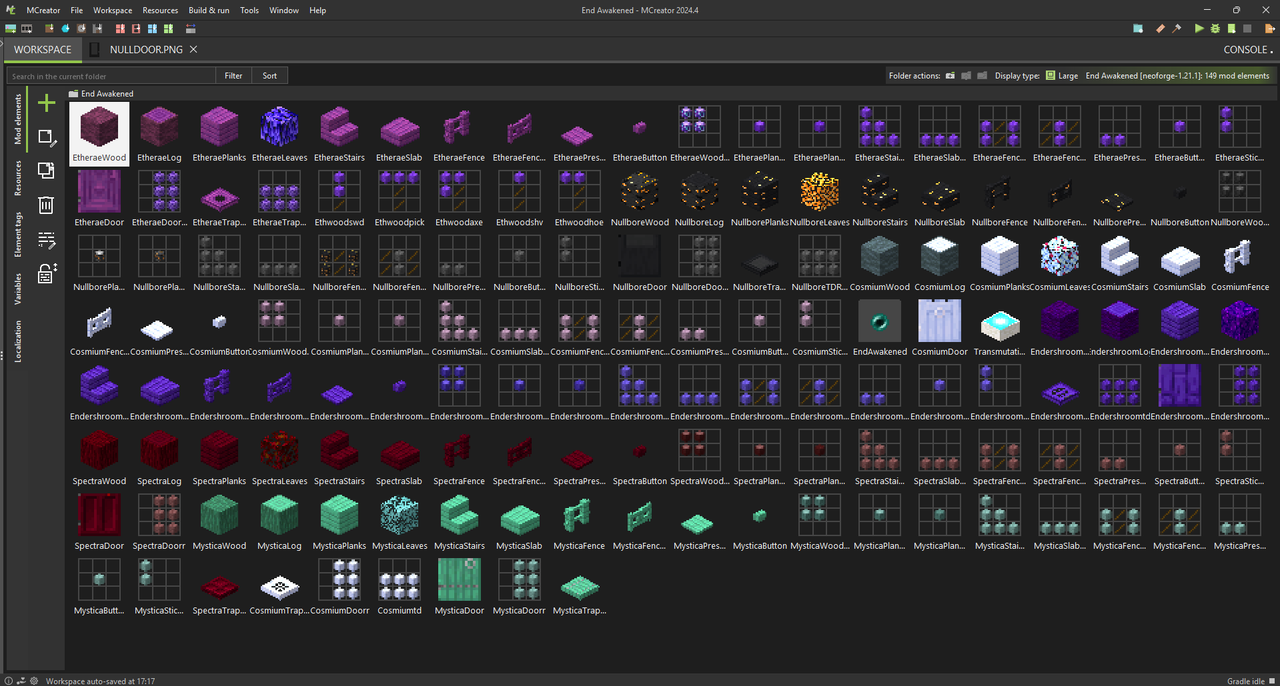Select the Localization side tab
The image size is (1280, 686).
(x=17, y=341)
